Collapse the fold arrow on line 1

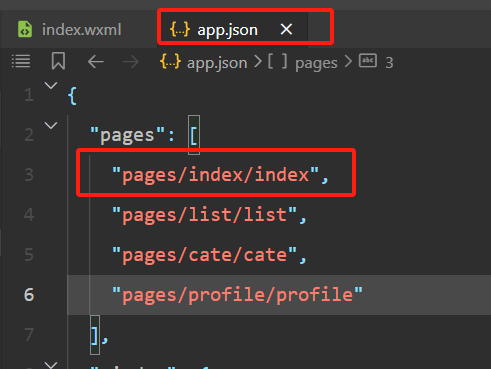click(x=51, y=86)
